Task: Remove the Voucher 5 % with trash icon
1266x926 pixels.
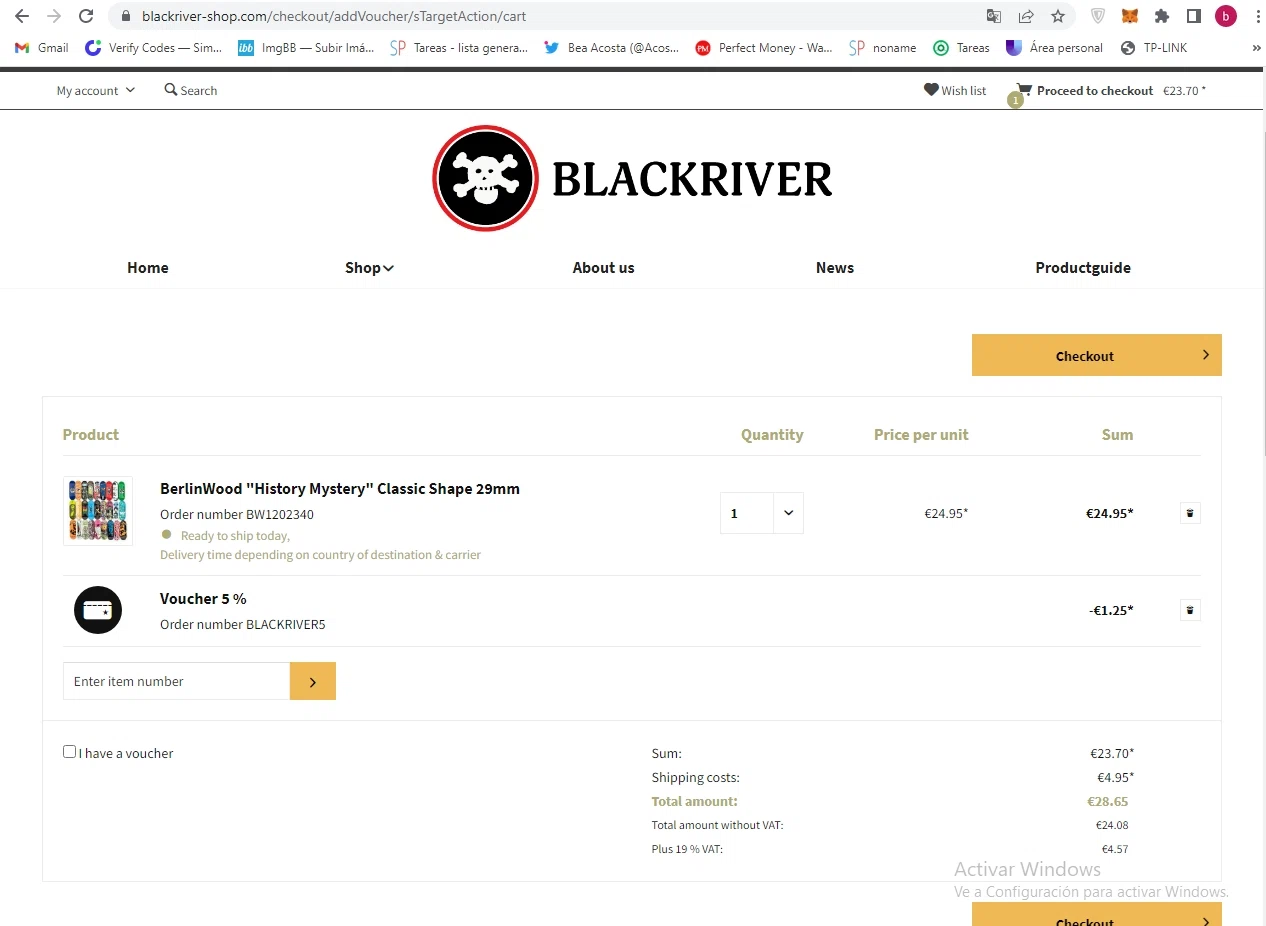Action: pos(1190,610)
